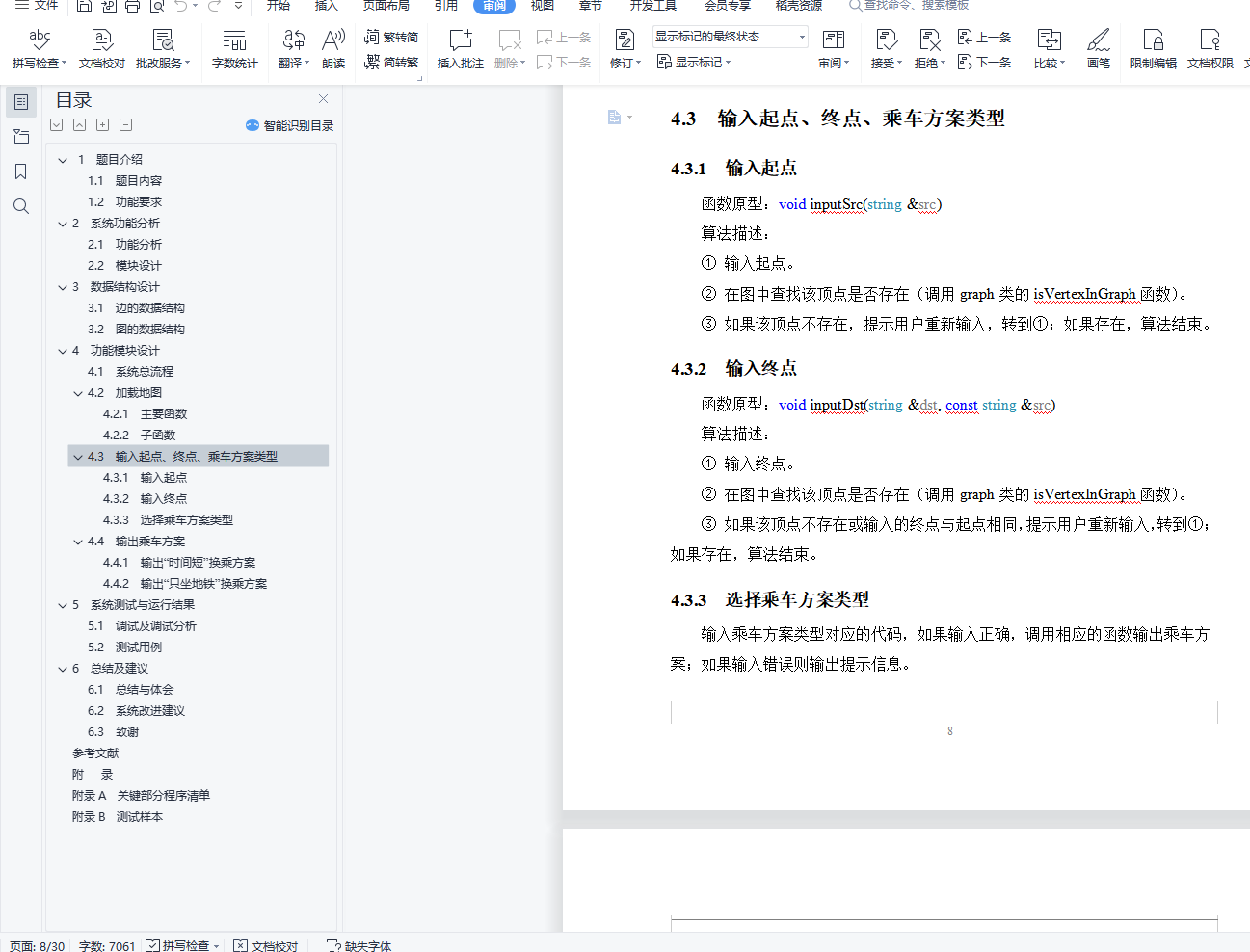Open the 拼写检查 spell check tool
Viewport: 1250px width, 952px height.
40,49
